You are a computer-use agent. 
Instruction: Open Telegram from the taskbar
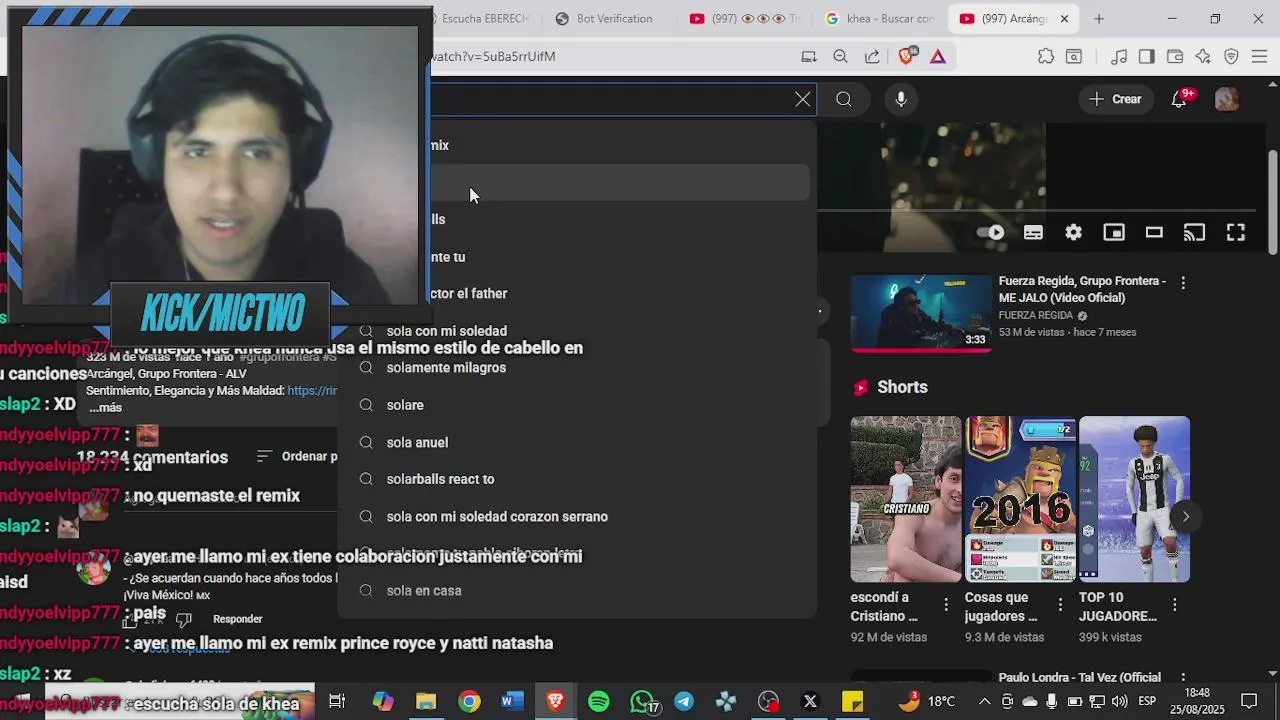coord(684,701)
